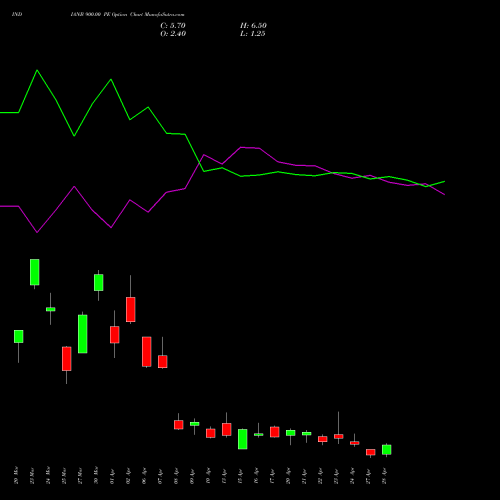Click the IND label at top left

pyautogui.click(x=17, y=15)
